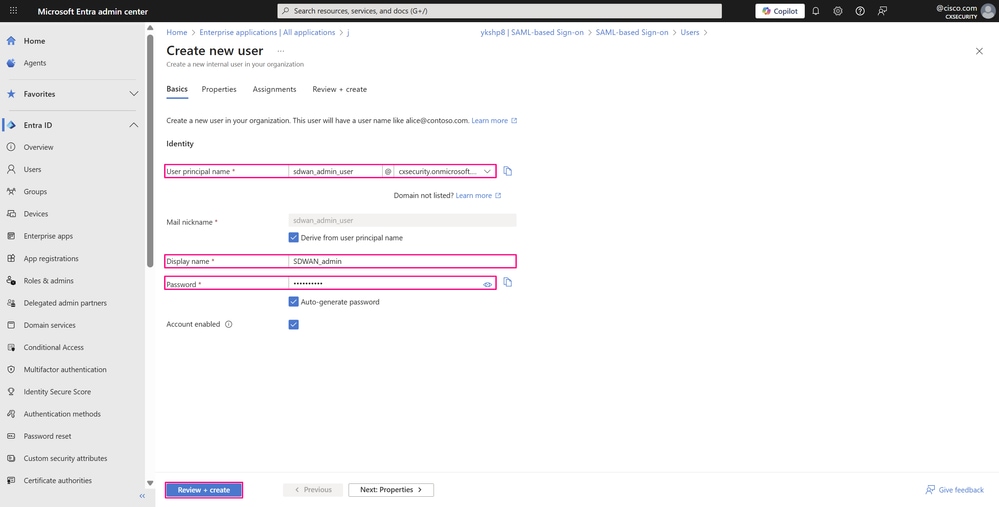The image size is (999, 507).
Task: Click Home in the breadcrumb
Action: click(x=177, y=32)
